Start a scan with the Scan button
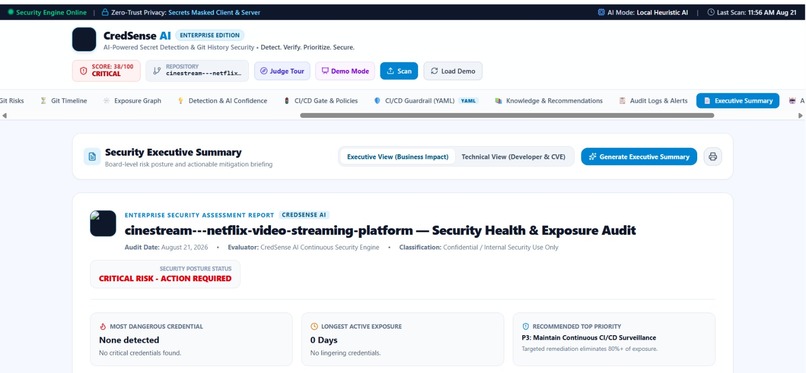The height and width of the screenshot is (373, 806). [399, 71]
